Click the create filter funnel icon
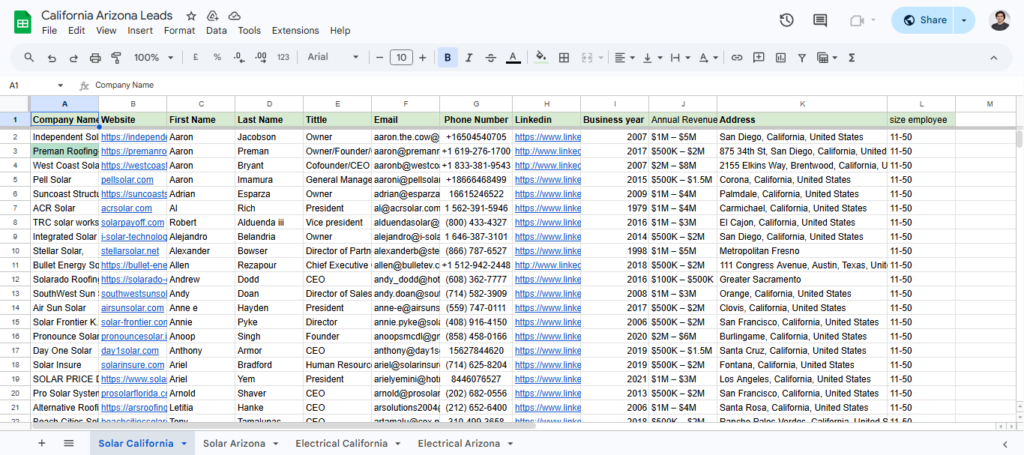1024x455 pixels. [x=801, y=57]
